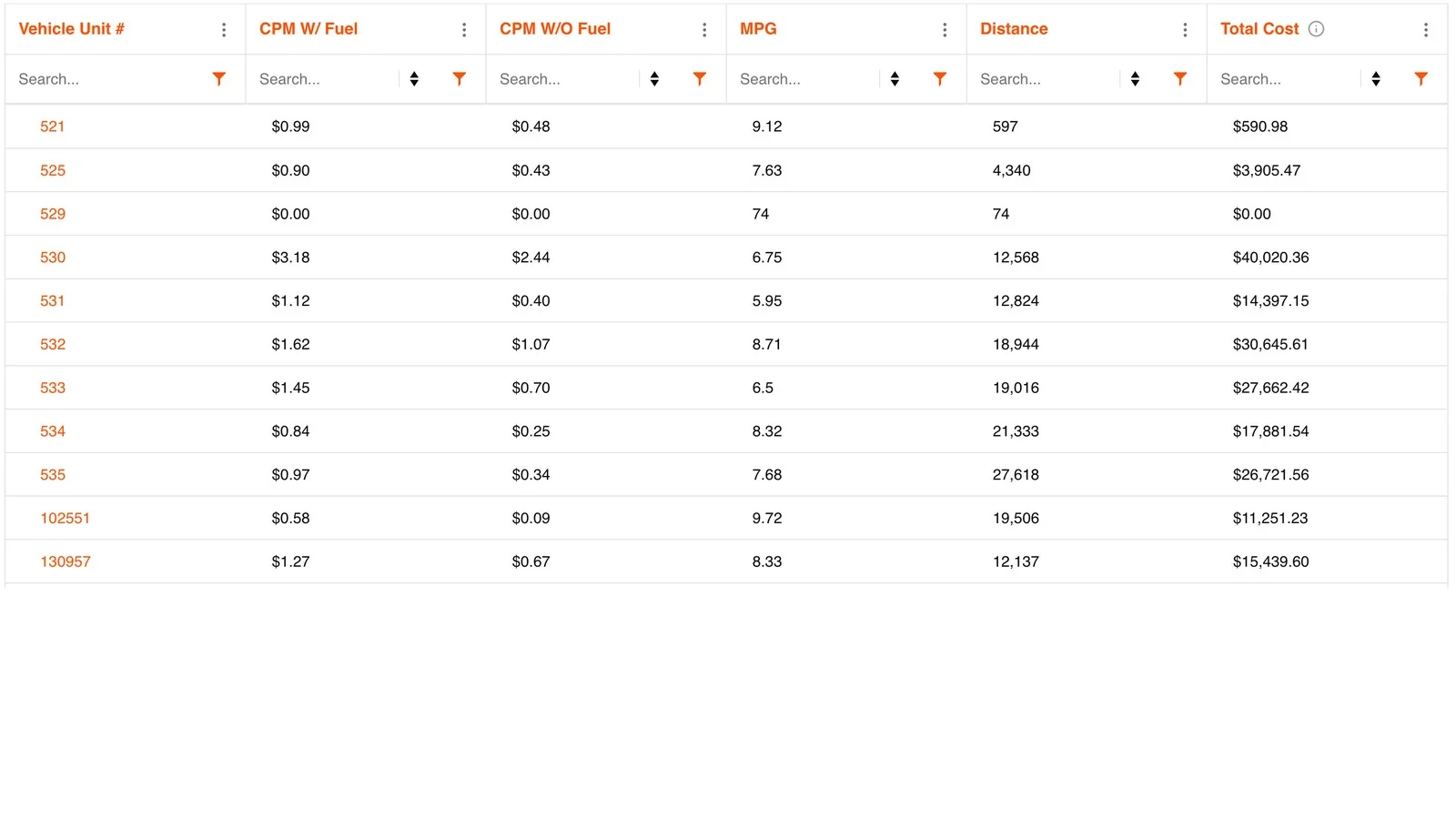Viewport: 1456px width, 819px height.
Task: Click the CPM W/ Fuel filter funnel icon
Action: click(x=460, y=79)
